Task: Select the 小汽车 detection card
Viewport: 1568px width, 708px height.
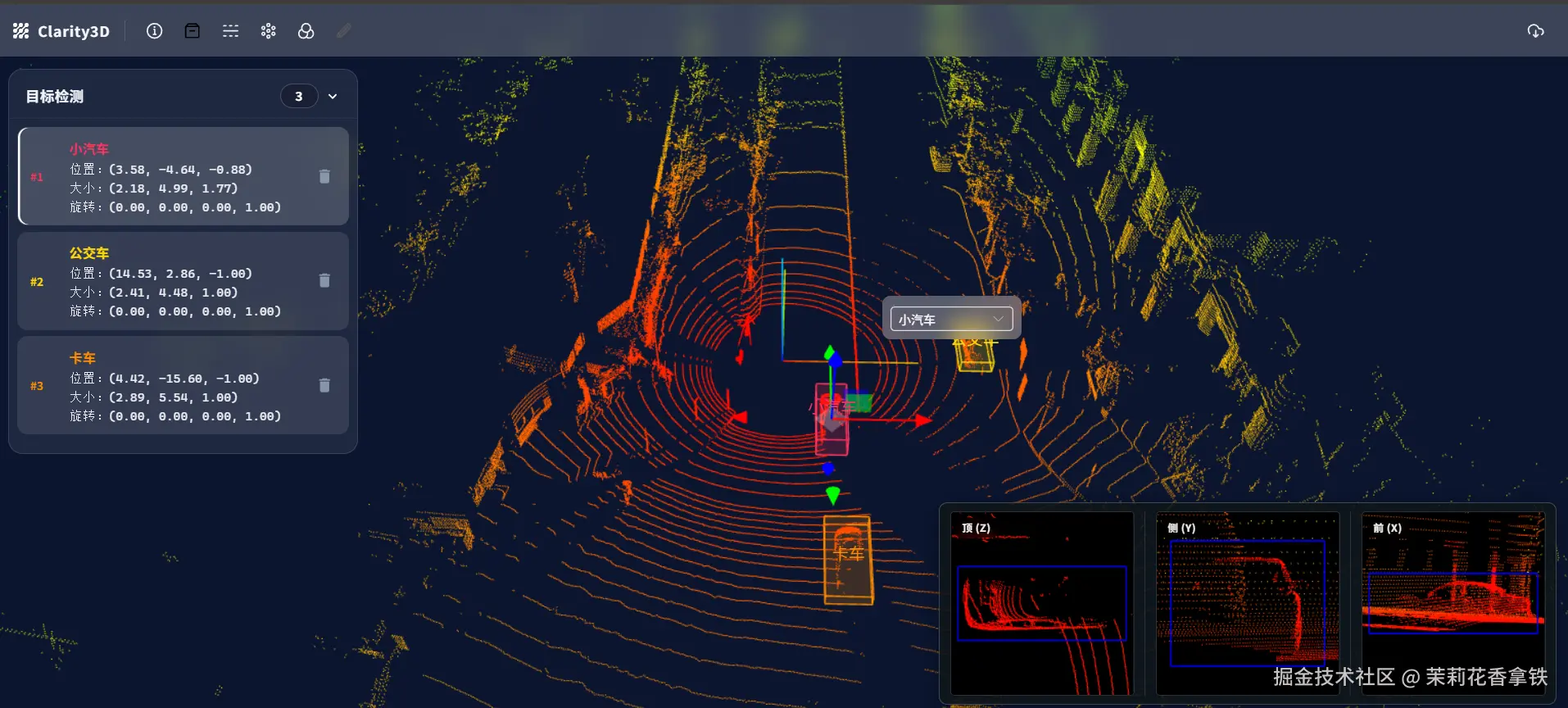Action: point(184,176)
